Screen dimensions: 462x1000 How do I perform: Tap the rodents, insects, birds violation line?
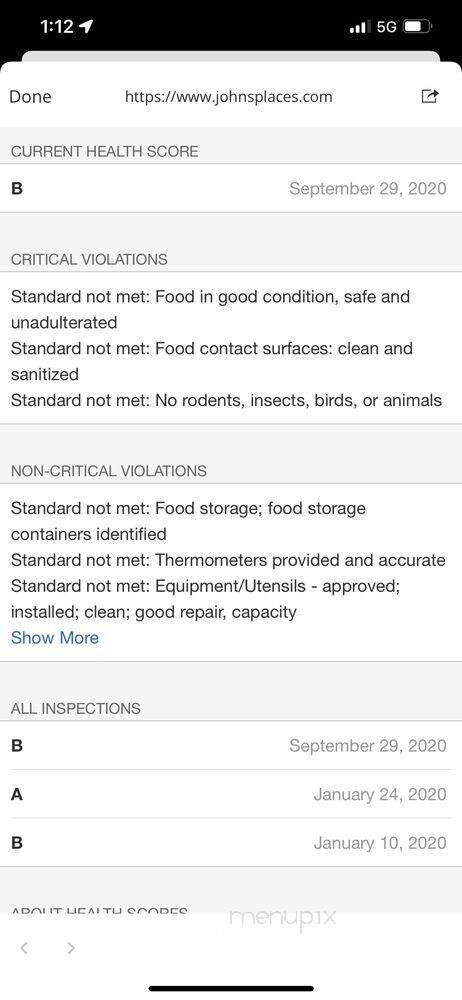pyautogui.click(x=227, y=400)
